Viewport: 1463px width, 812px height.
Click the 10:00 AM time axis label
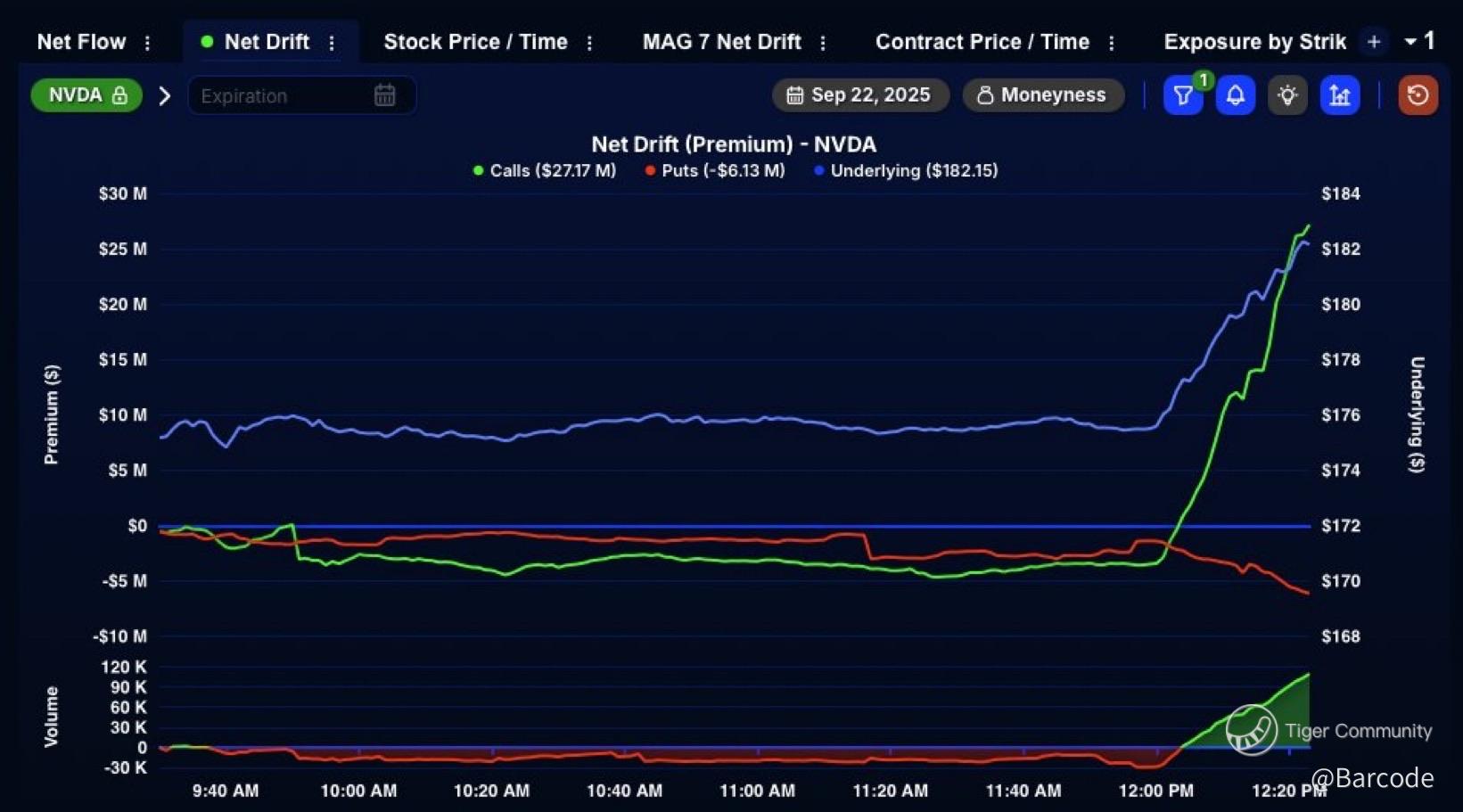point(358,791)
